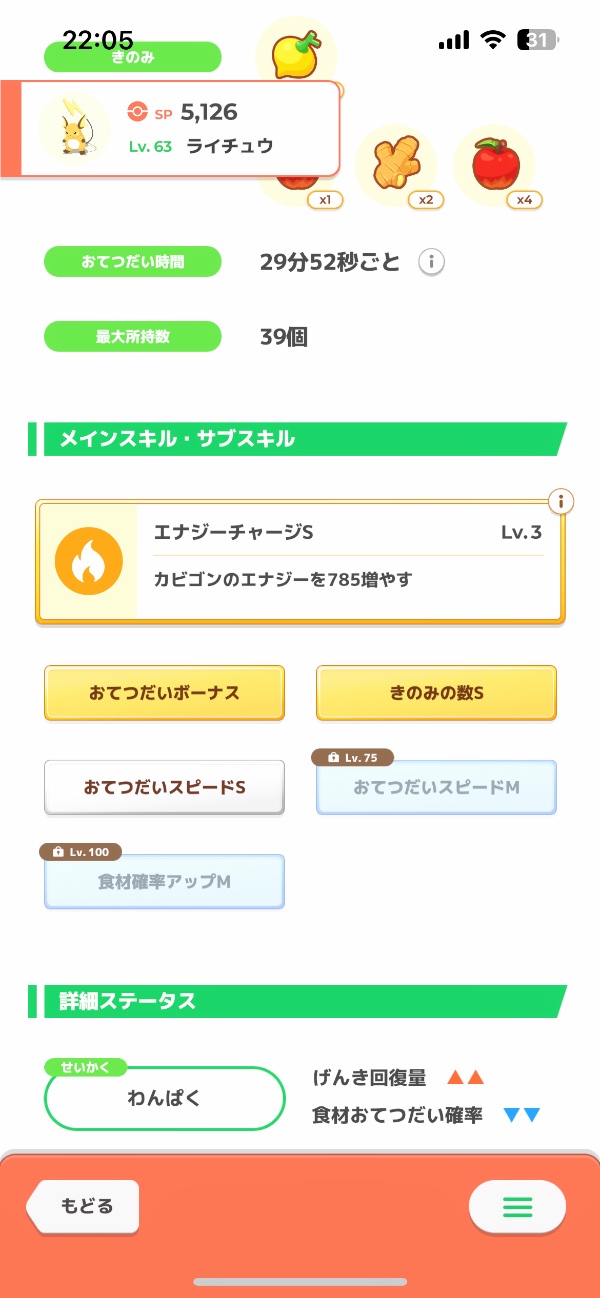Tap locked おてつだいスピードM skill
The image size is (600, 1298).
tap(436, 788)
